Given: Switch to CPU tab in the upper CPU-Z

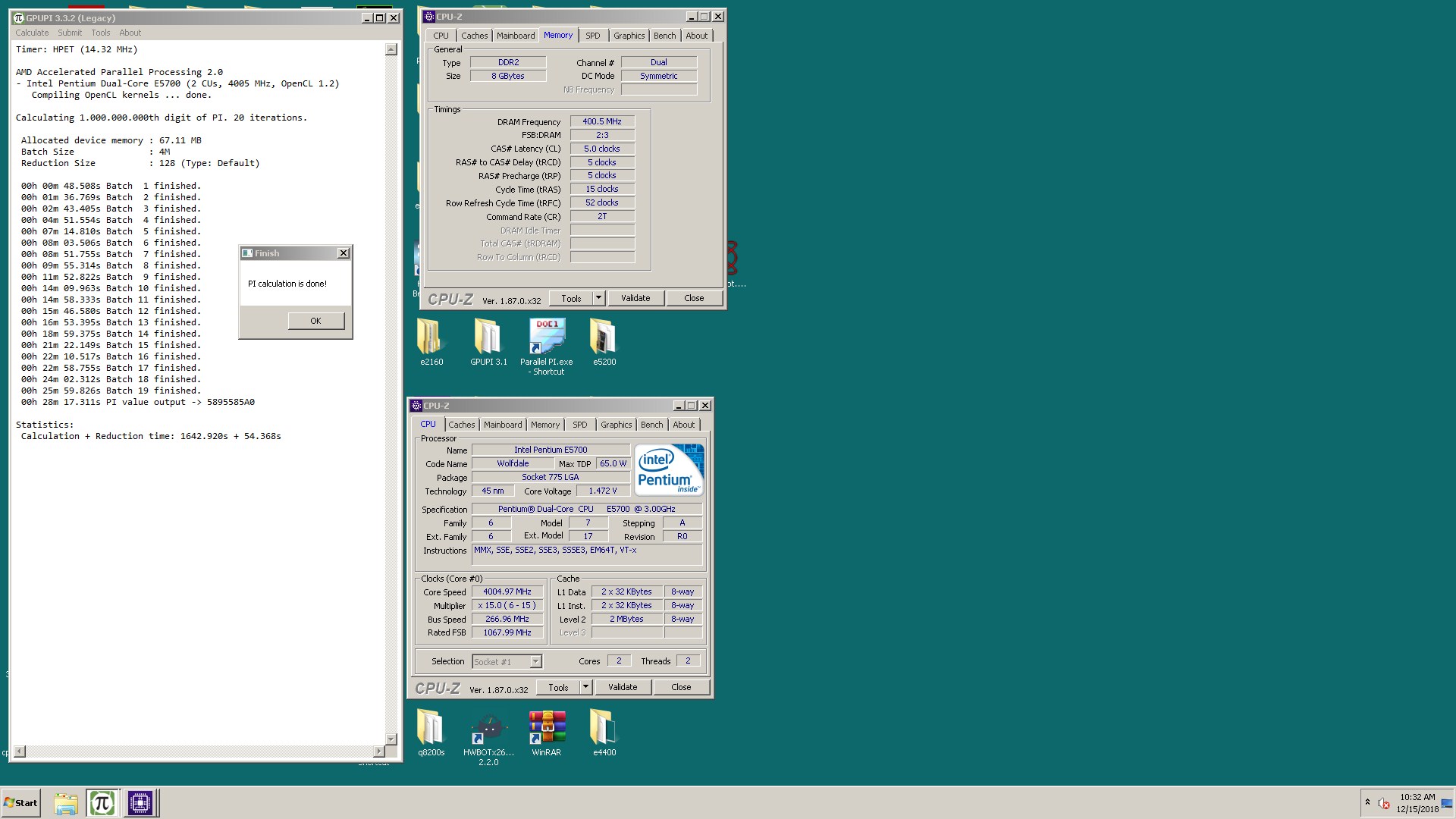Looking at the screenshot, I should (441, 36).
